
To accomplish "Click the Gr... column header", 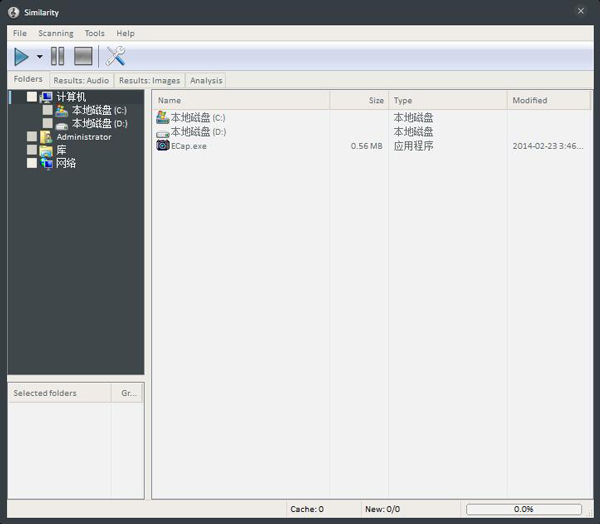I will 127,393.
